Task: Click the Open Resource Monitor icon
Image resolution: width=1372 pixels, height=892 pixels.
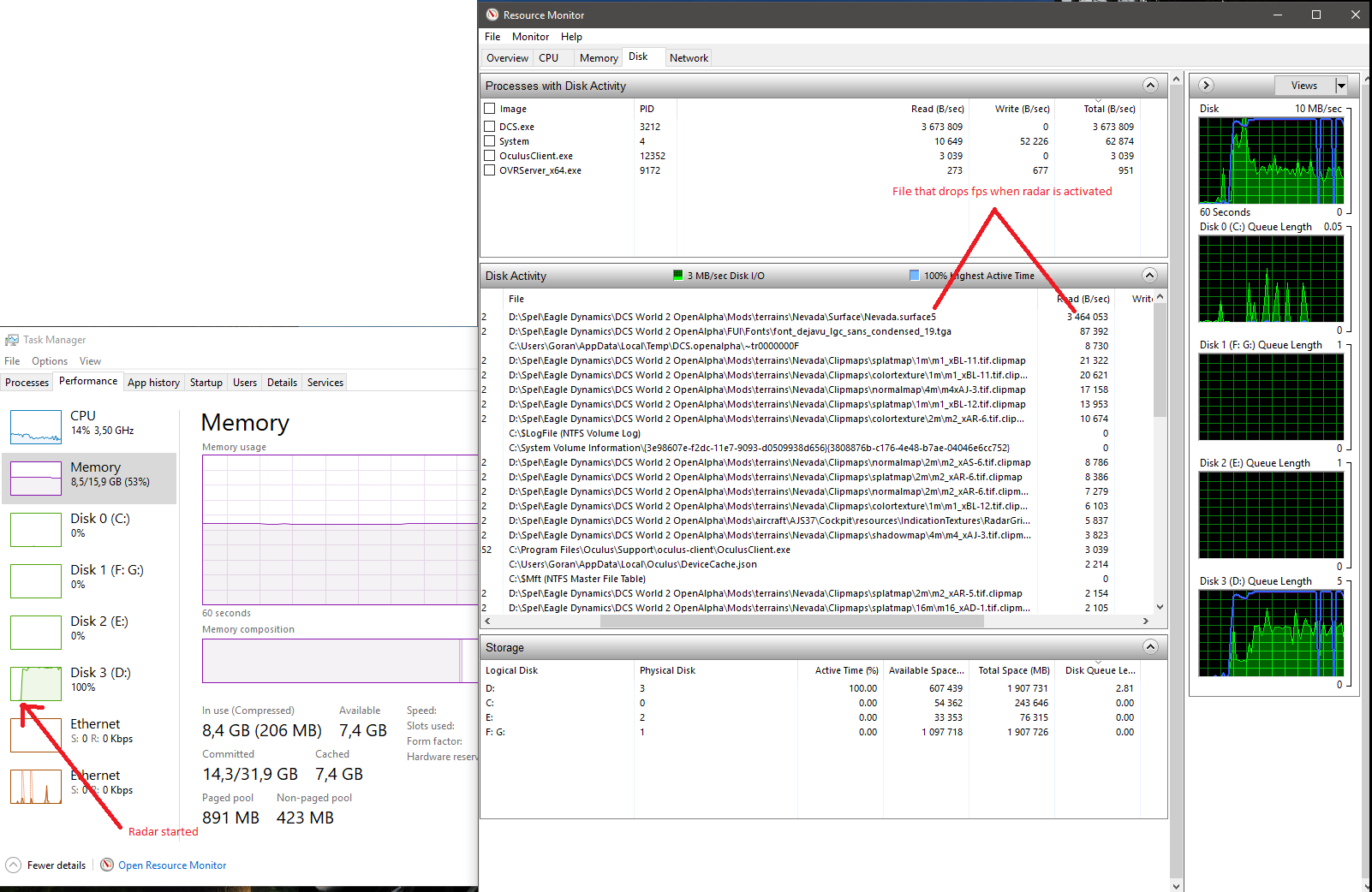Action: (107, 865)
